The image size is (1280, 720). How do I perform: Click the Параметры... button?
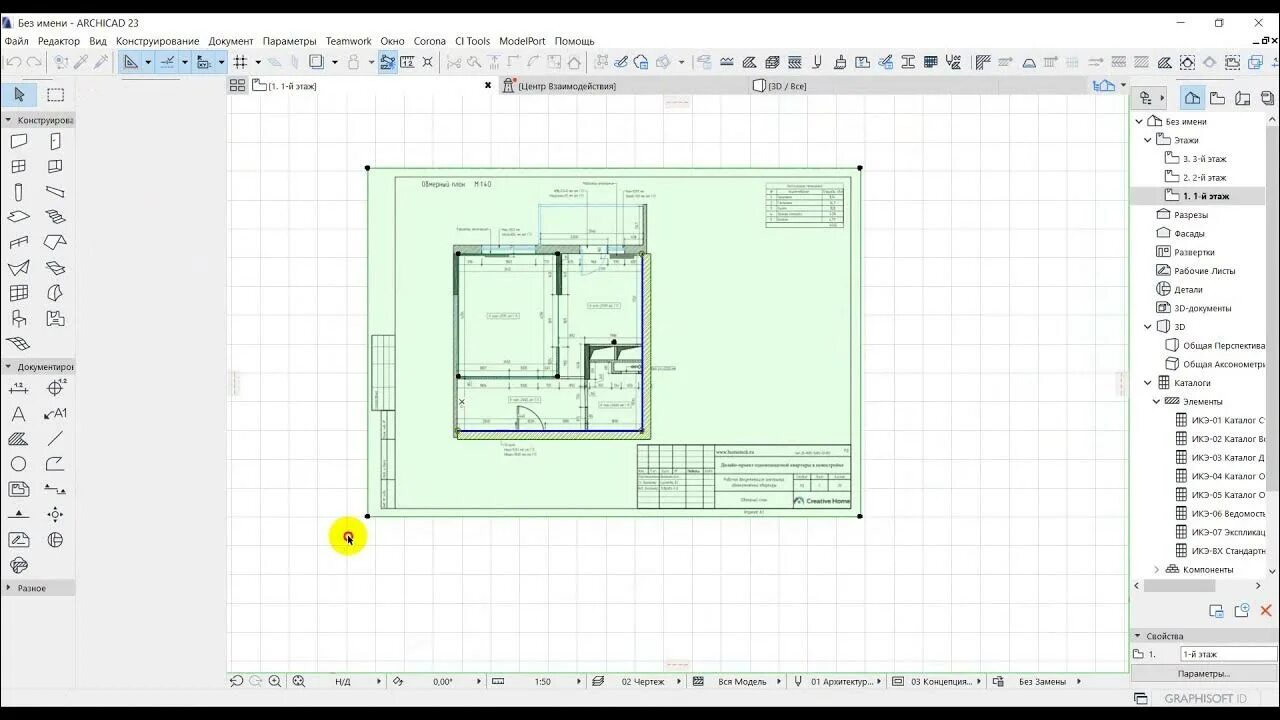coord(1204,674)
